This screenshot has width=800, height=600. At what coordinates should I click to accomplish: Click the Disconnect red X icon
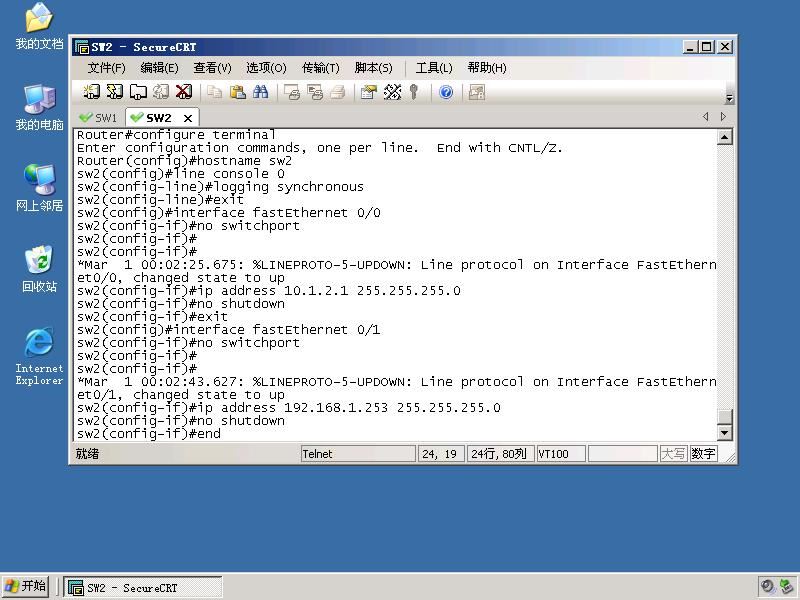[x=184, y=92]
